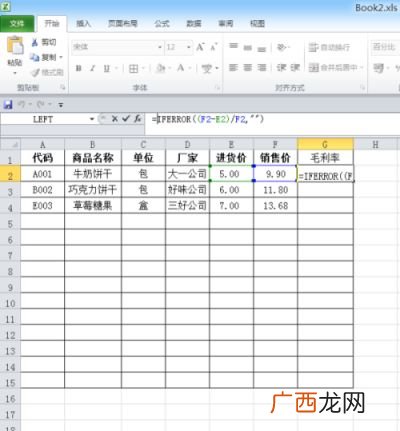Open the Merge & Center dropdown arrow
Screen dimensions: 400x431
click(362, 68)
